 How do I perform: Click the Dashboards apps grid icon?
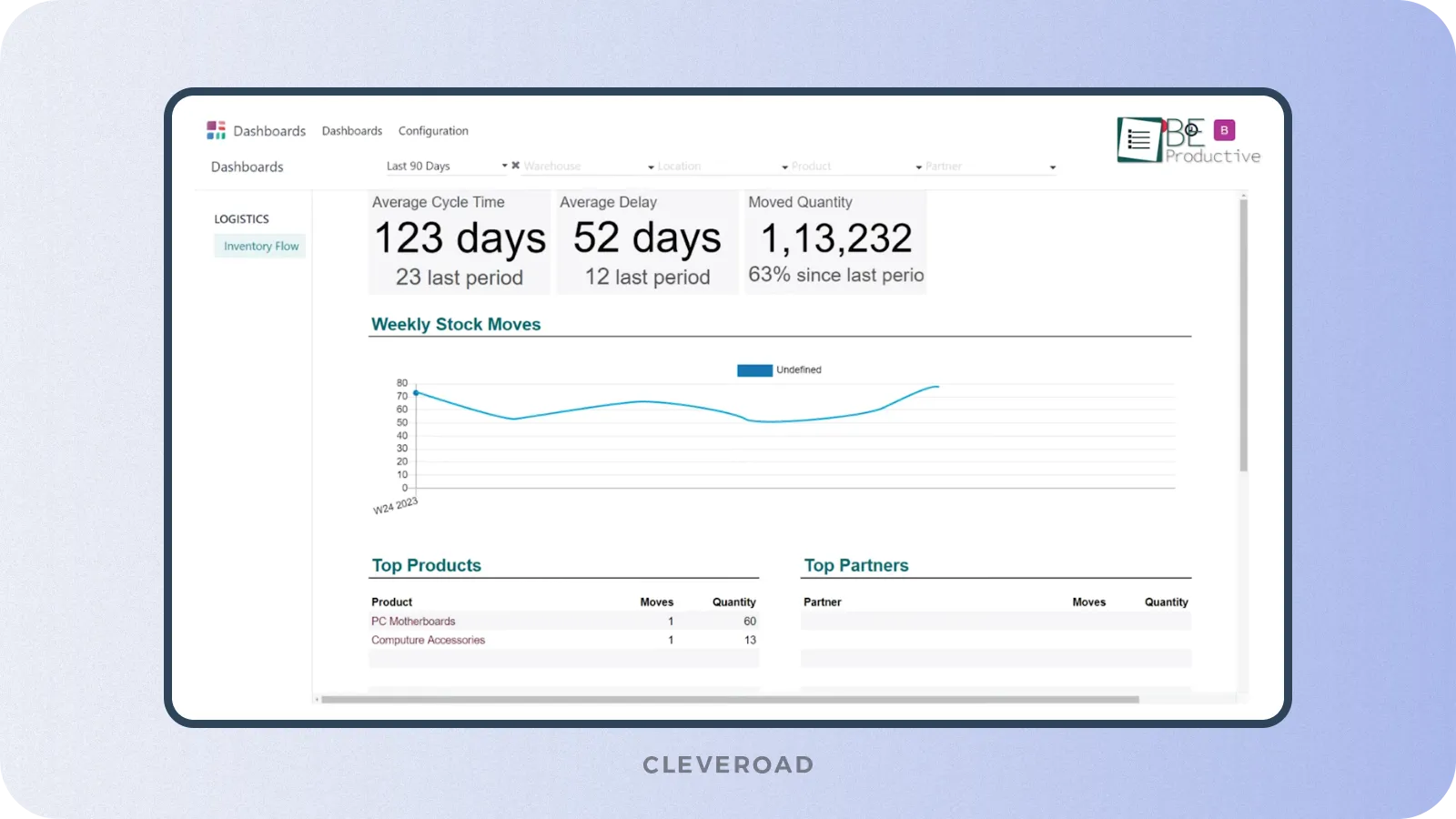point(217,130)
